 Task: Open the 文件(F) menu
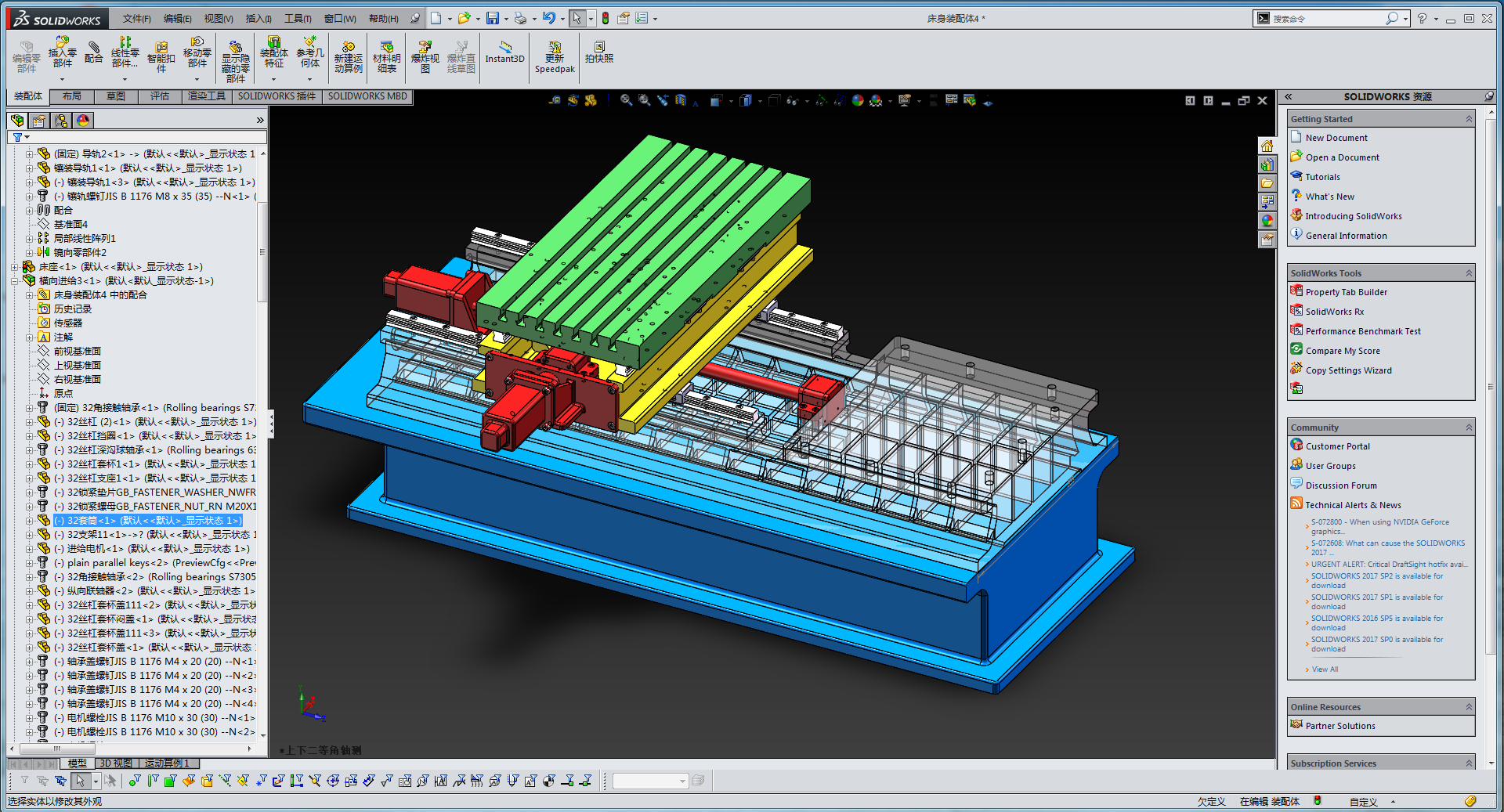[x=136, y=19]
